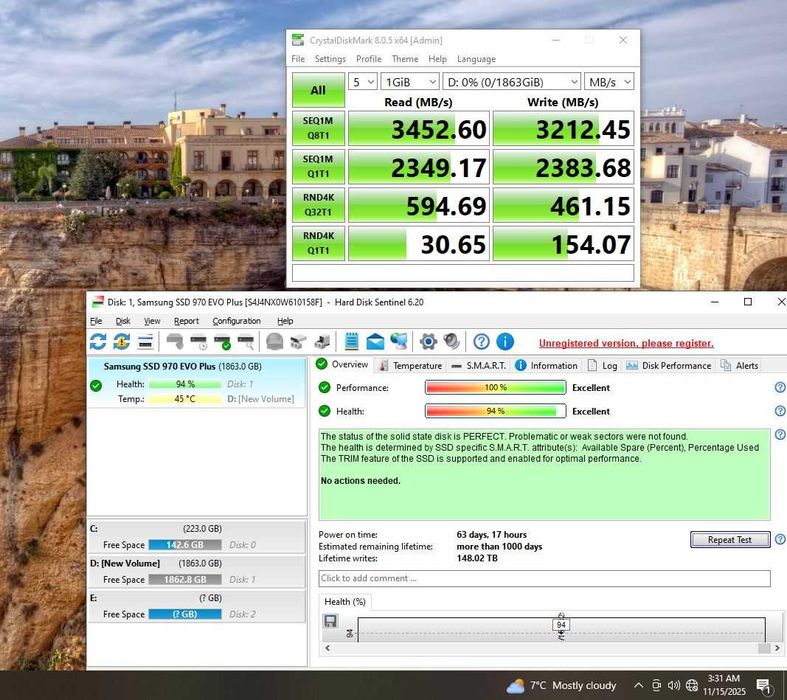787x700 pixels.
Task: Click the Hard Disk Sentinel title bar icon
Action: (98, 302)
